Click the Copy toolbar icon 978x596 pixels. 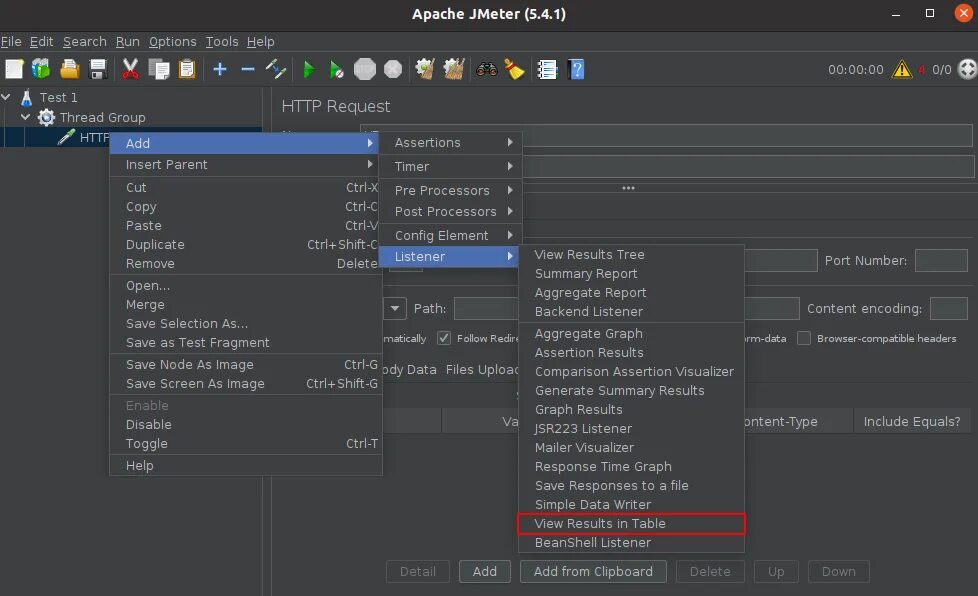[x=159, y=69]
